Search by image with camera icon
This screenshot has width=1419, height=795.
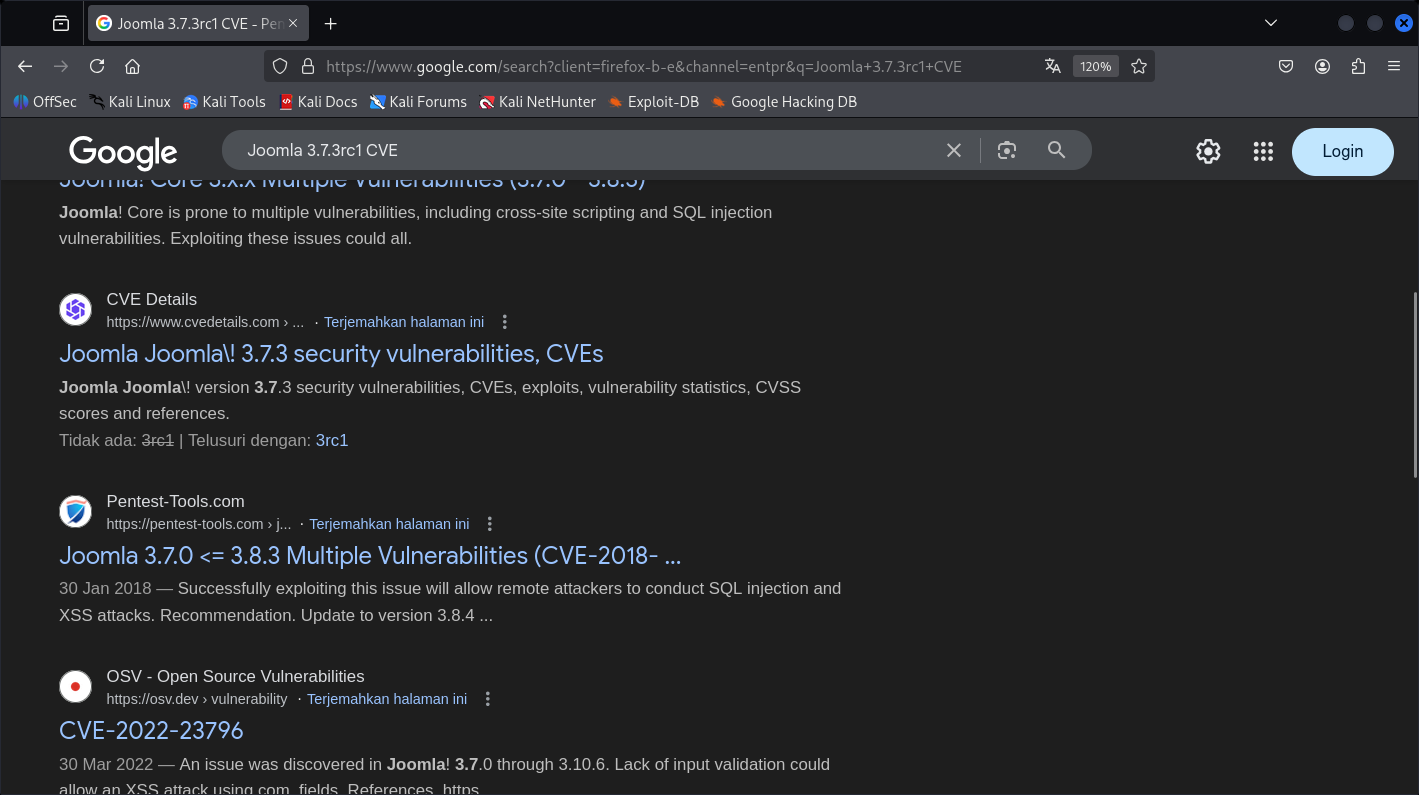click(x=1007, y=150)
